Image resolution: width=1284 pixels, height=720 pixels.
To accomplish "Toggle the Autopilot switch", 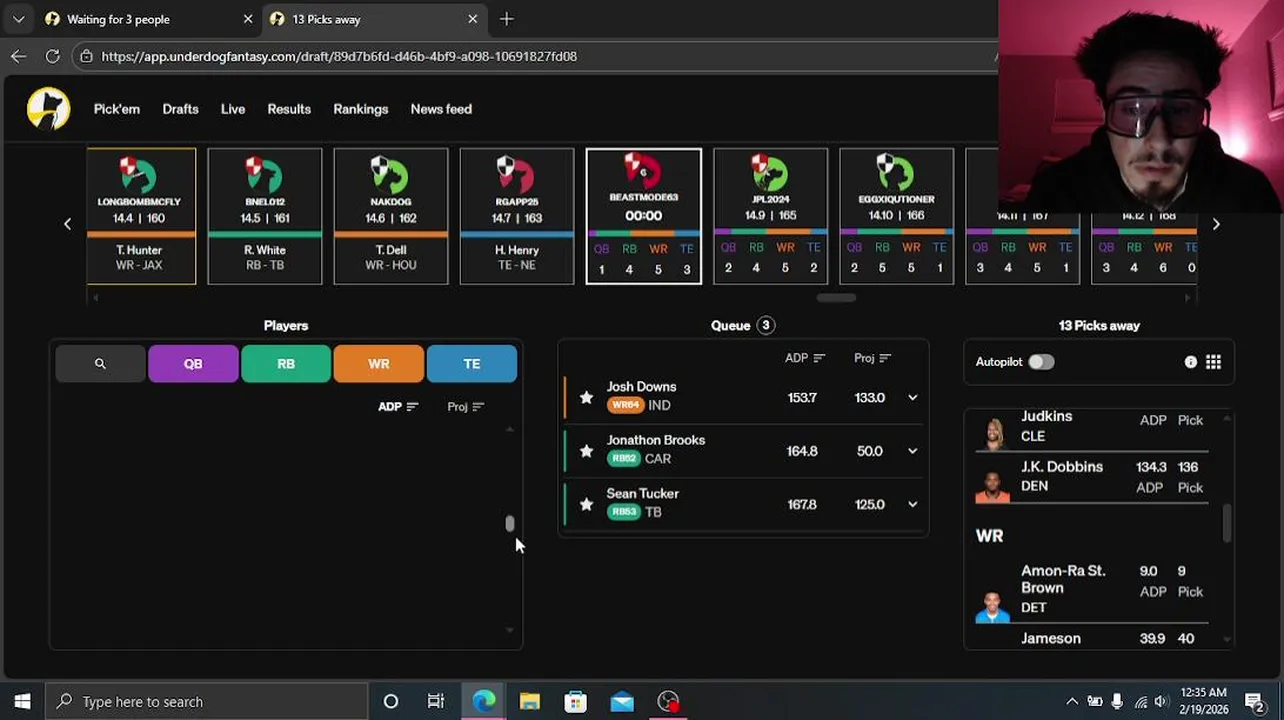I will click(x=1041, y=362).
